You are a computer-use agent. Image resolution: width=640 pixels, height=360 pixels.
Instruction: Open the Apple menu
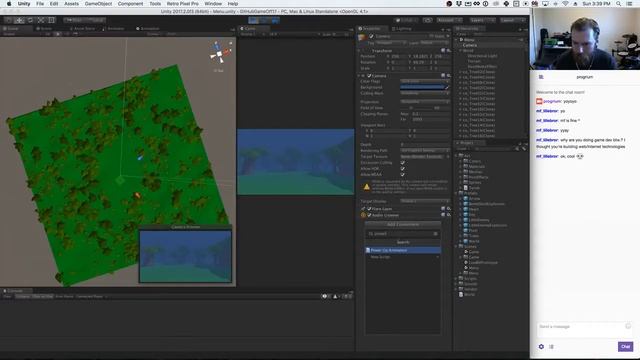pyautogui.click(x=9, y=4)
